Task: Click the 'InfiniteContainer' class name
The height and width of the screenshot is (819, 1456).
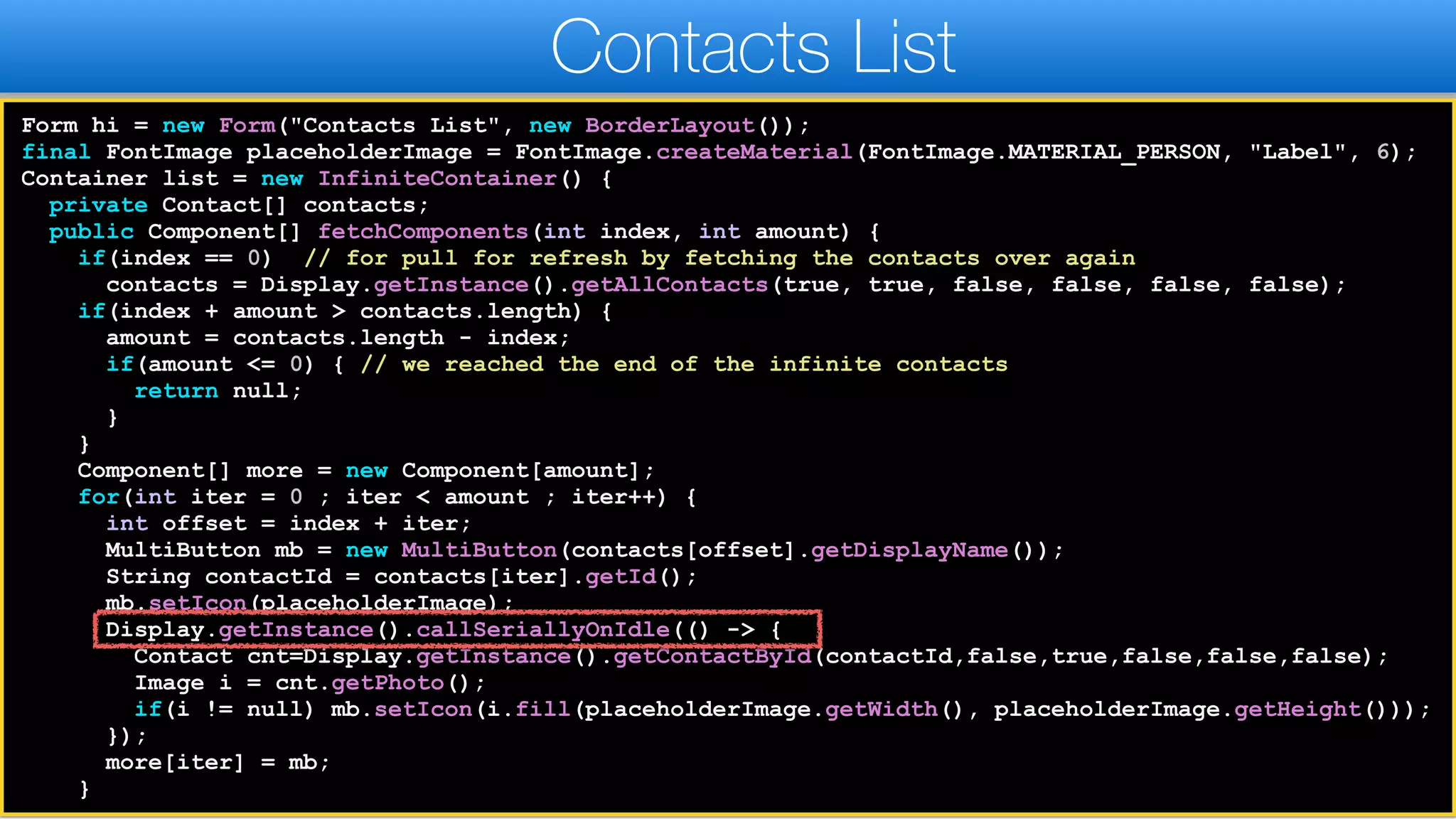Action: coord(437,178)
